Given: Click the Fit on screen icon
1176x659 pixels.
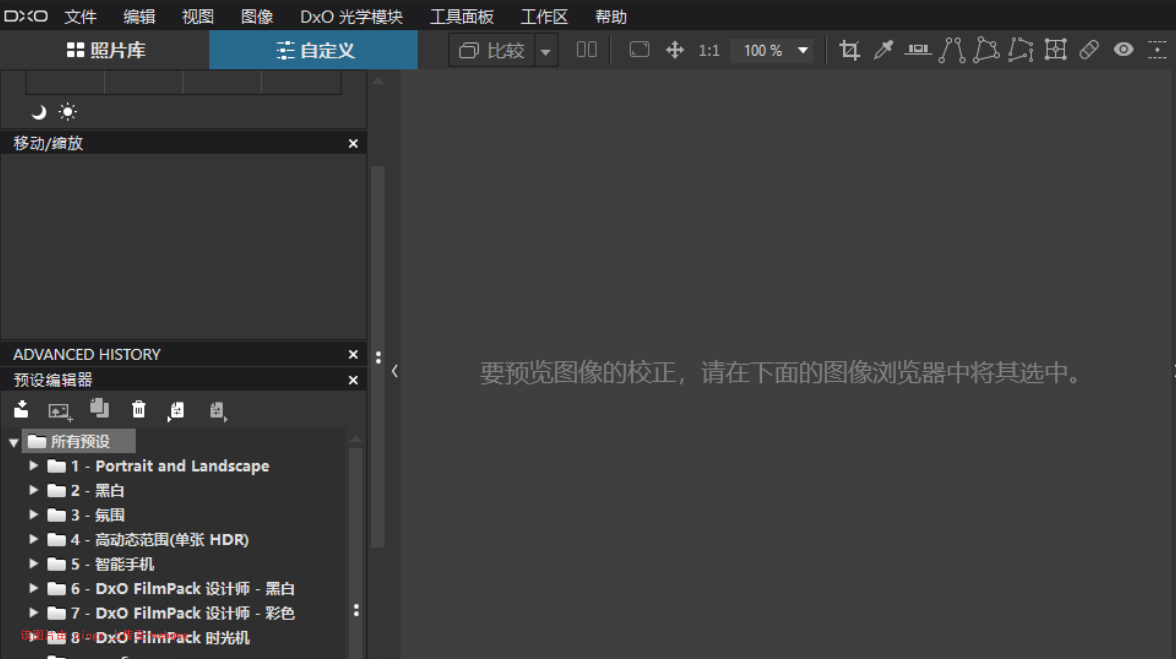Looking at the screenshot, I should coord(639,50).
